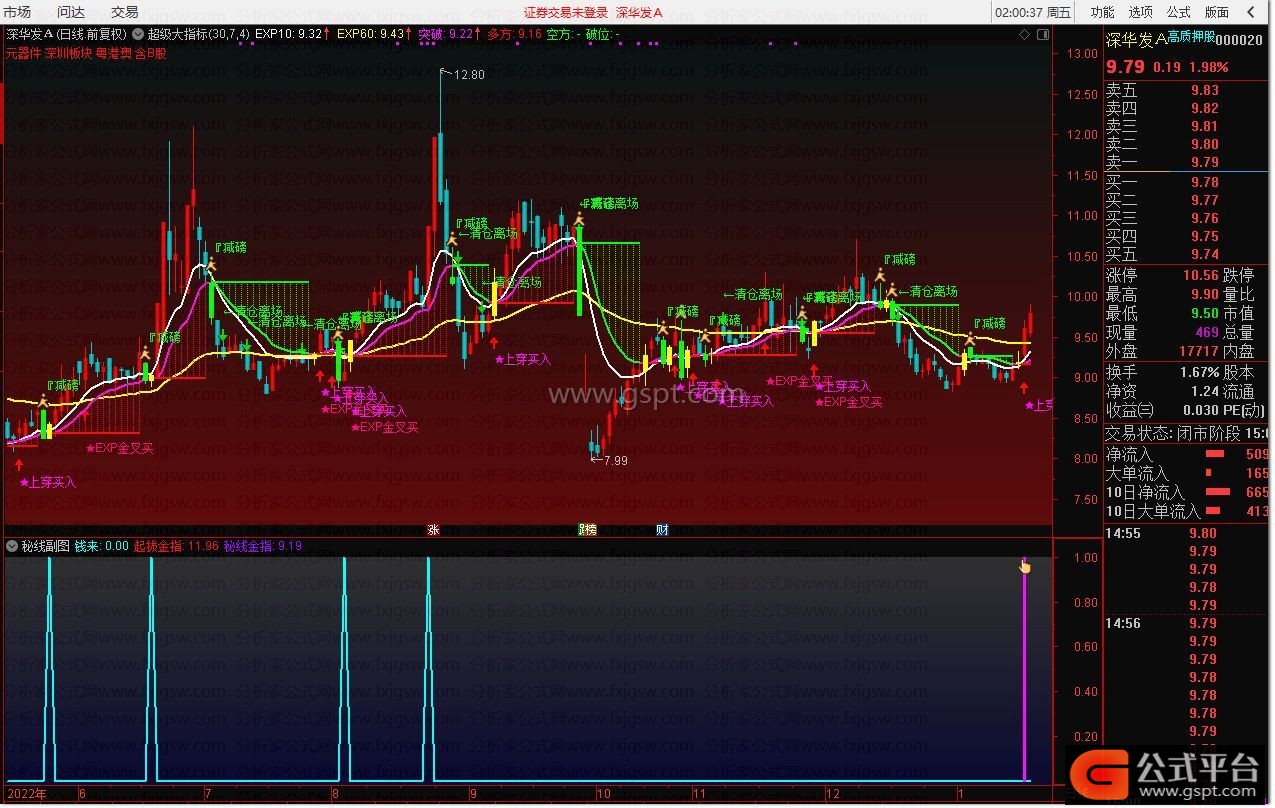Click the 含B股 sector tag

click(x=150, y=53)
